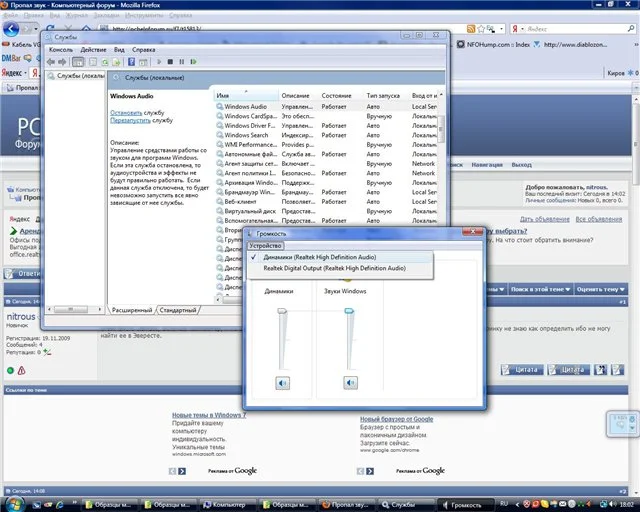Click Звуки Windows volume slider thumb

[349, 311]
